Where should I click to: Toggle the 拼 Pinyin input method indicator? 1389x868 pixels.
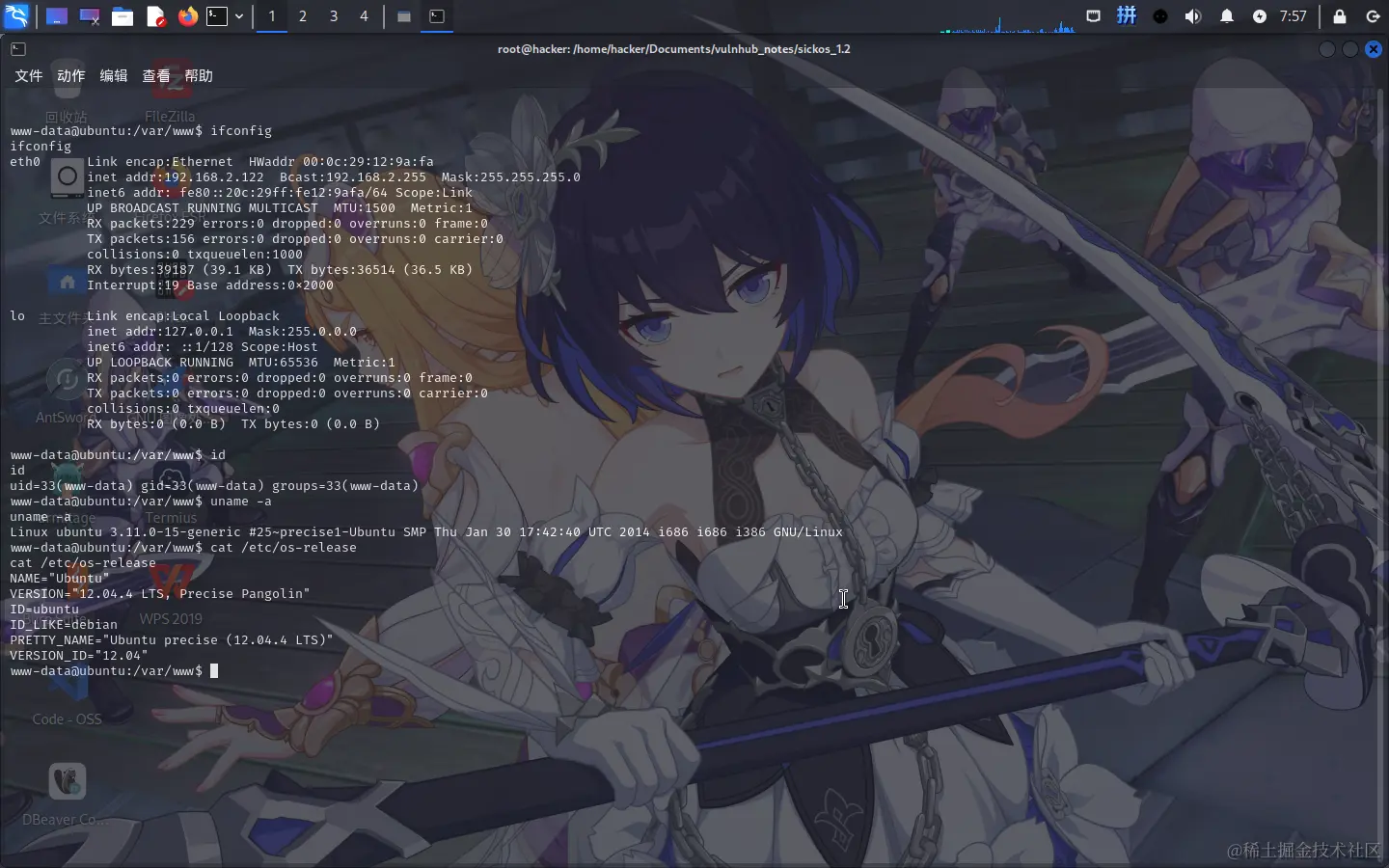pyautogui.click(x=1127, y=15)
